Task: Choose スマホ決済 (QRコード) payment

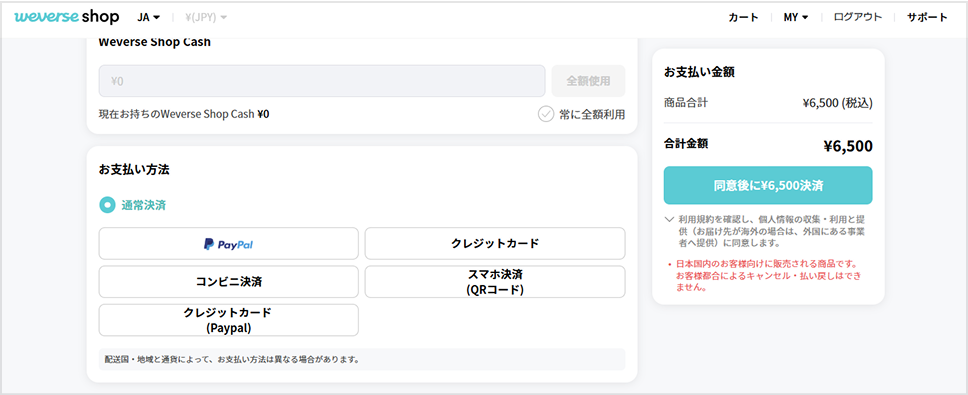Action: 495,282
